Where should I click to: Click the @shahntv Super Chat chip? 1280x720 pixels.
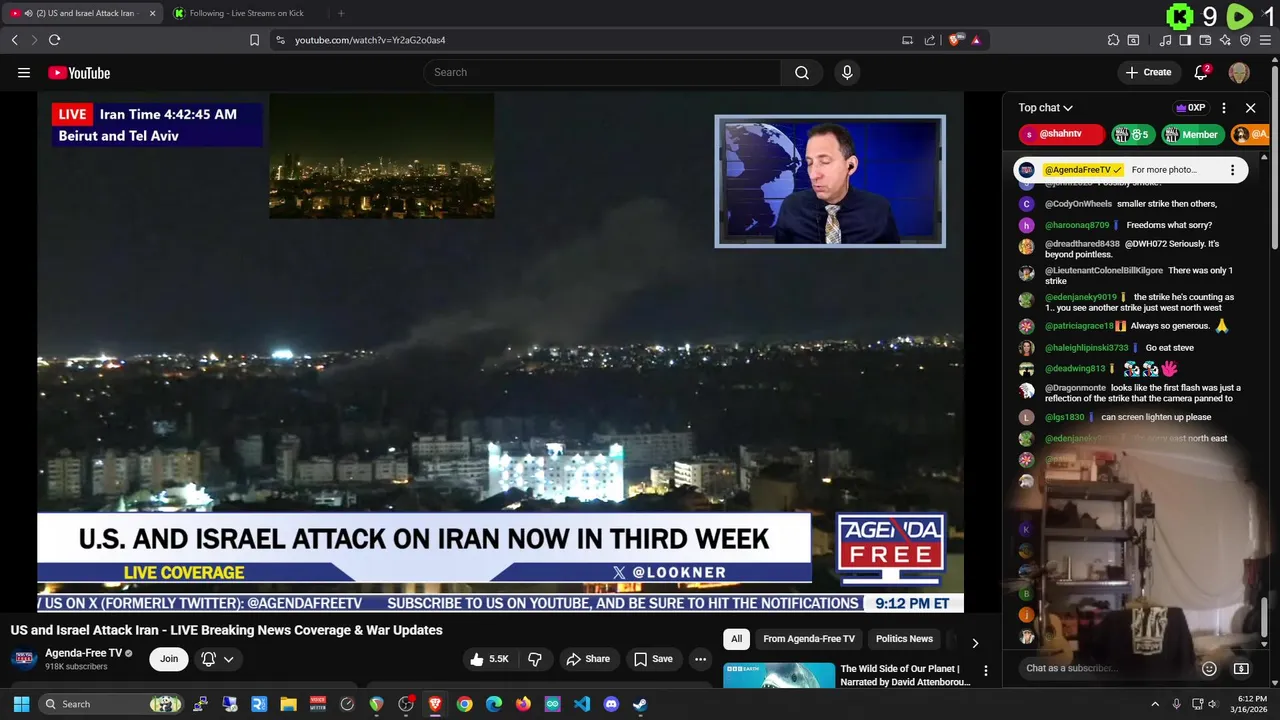point(1062,134)
